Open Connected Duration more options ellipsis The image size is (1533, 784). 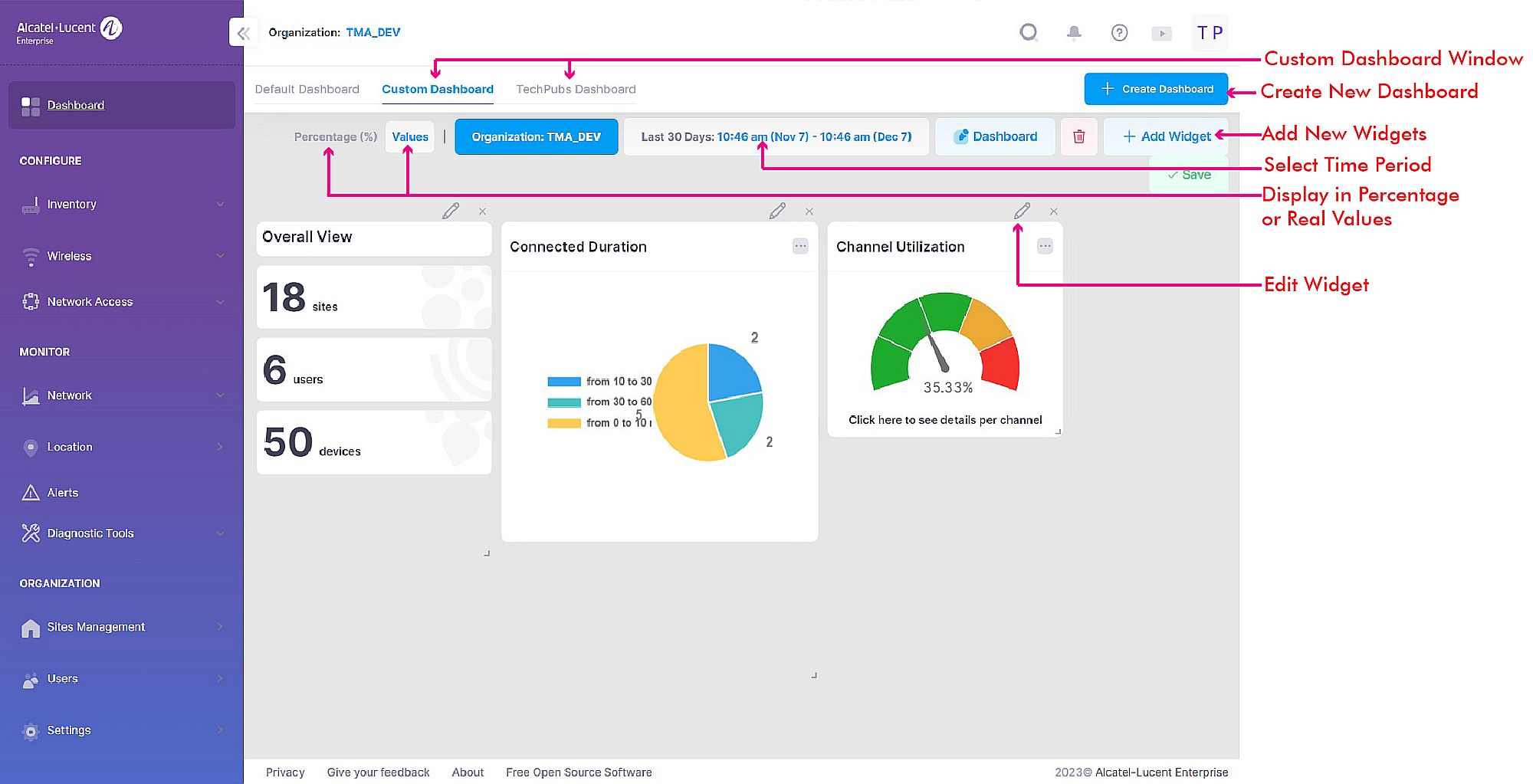click(800, 246)
